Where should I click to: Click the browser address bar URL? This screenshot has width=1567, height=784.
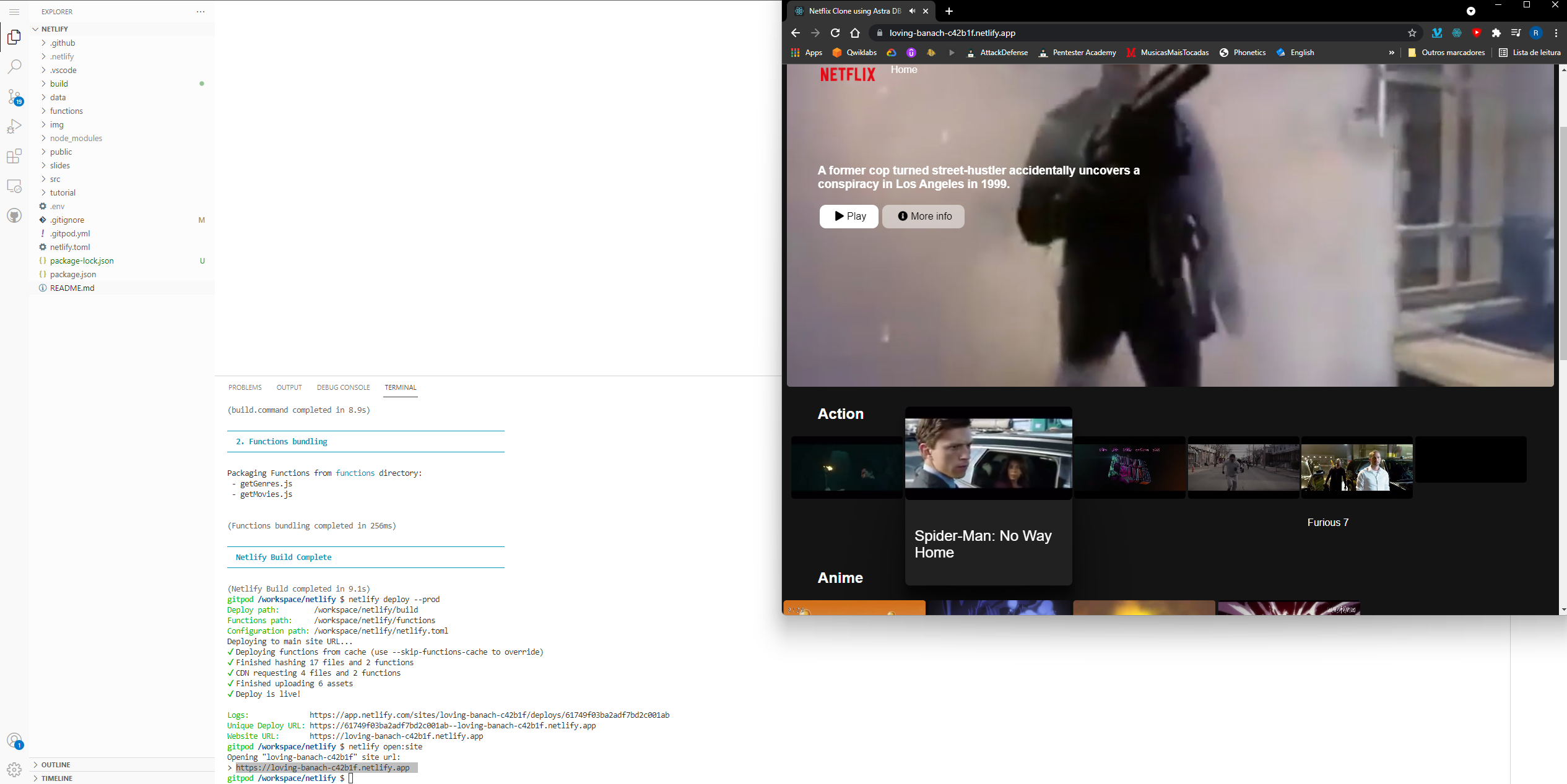coord(952,33)
